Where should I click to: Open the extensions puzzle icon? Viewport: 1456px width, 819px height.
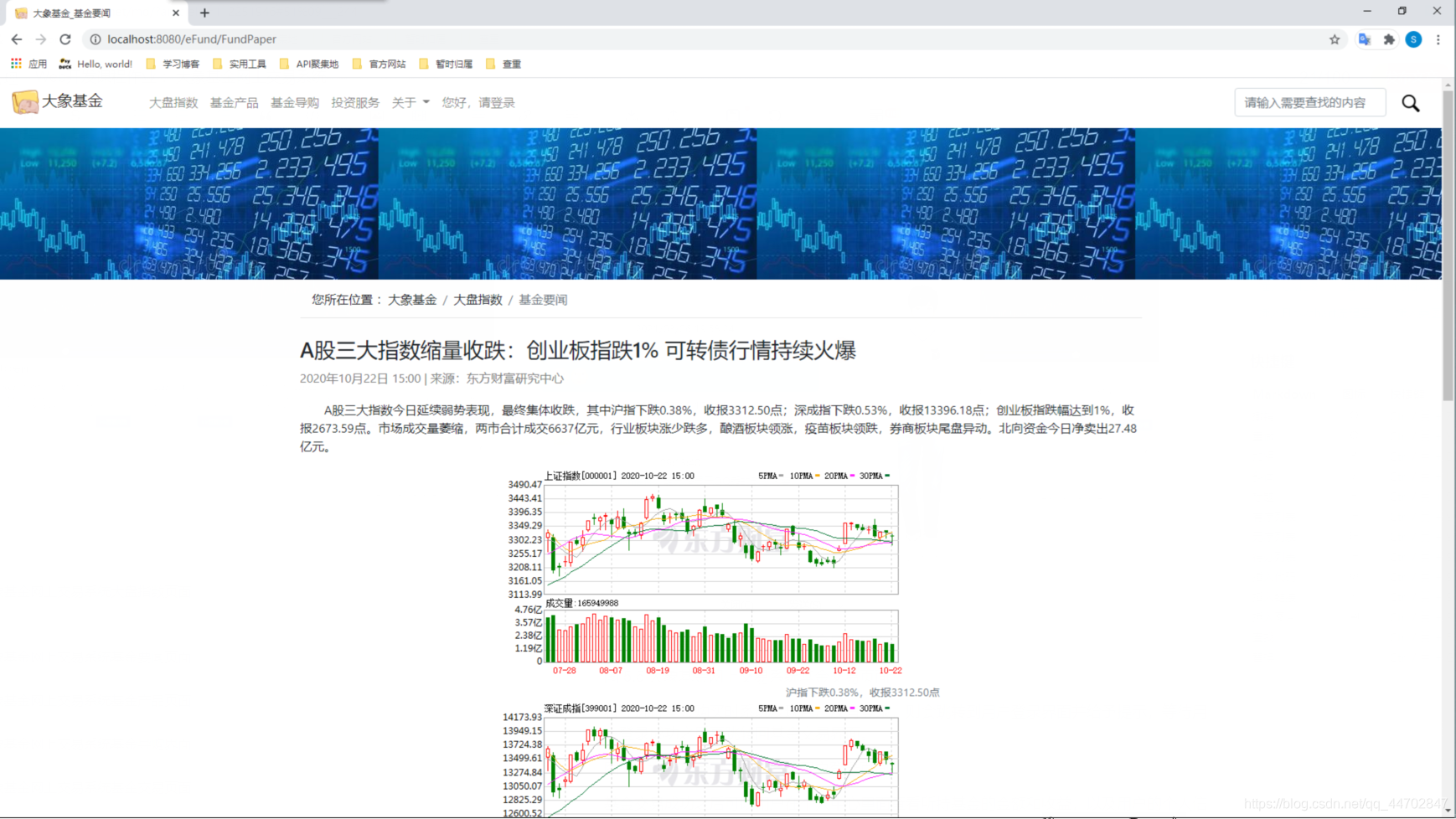(1389, 39)
